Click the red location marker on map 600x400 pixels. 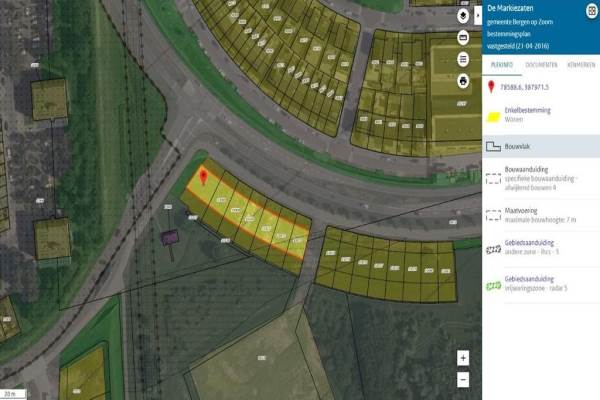pyautogui.click(x=204, y=177)
